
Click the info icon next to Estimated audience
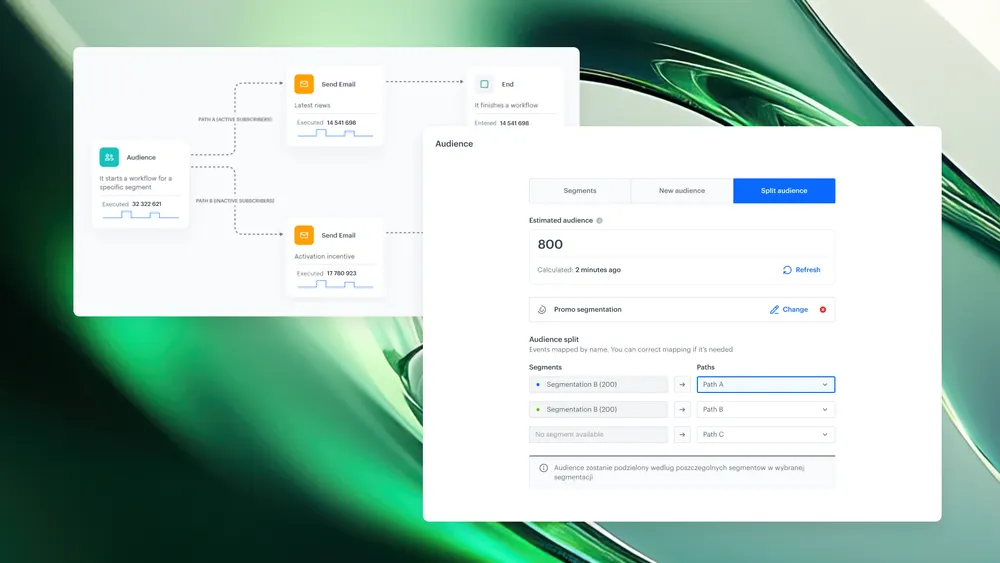pos(599,221)
